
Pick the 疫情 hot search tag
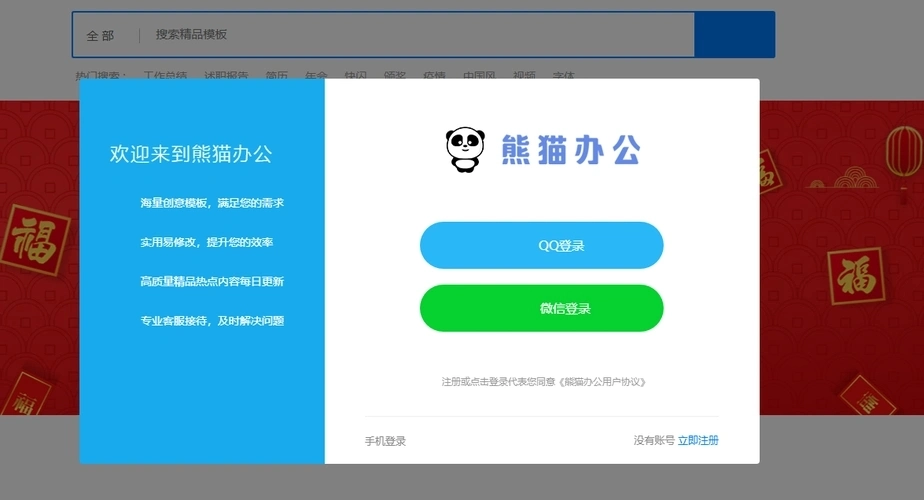pos(434,76)
